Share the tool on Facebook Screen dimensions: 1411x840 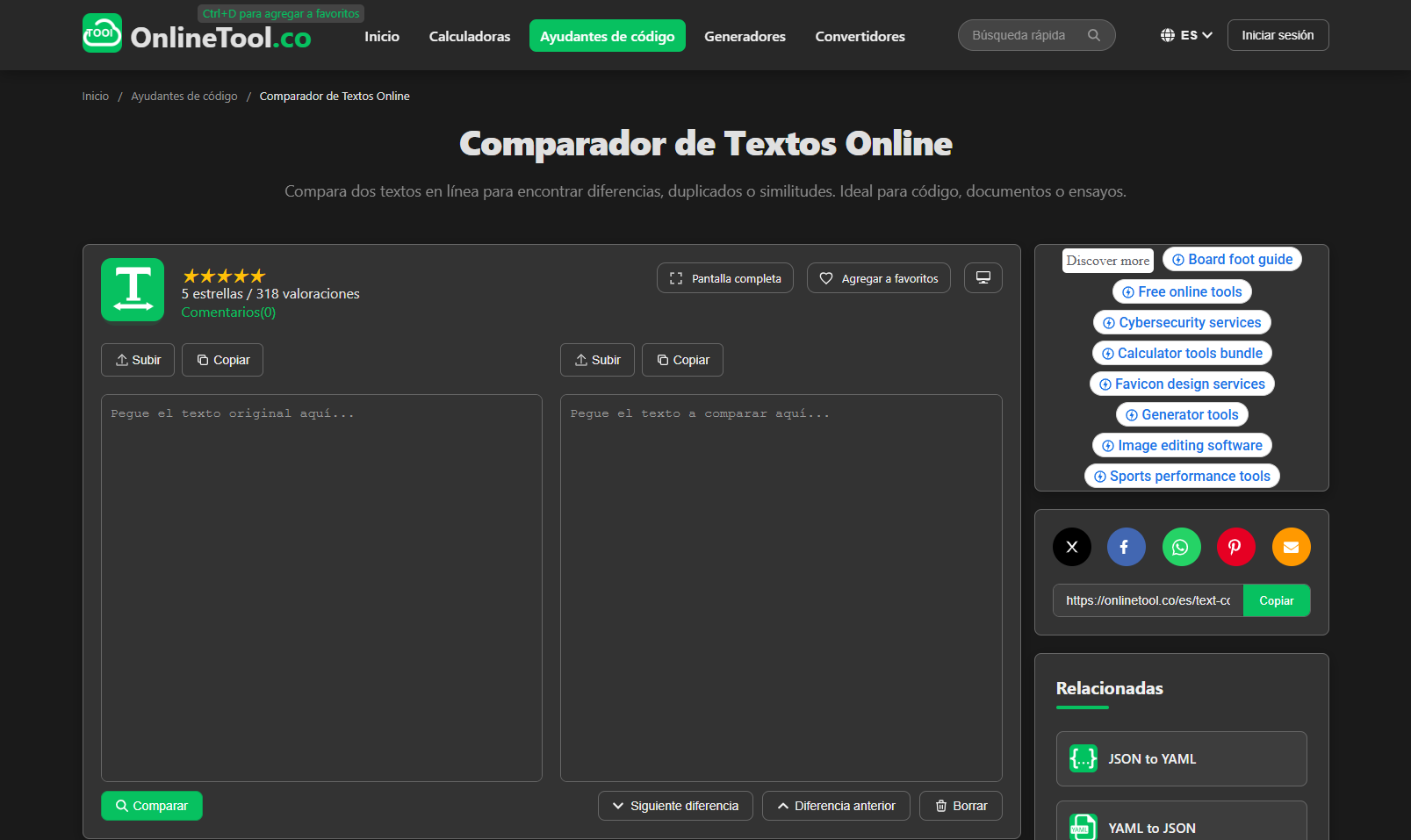coord(1127,547)
